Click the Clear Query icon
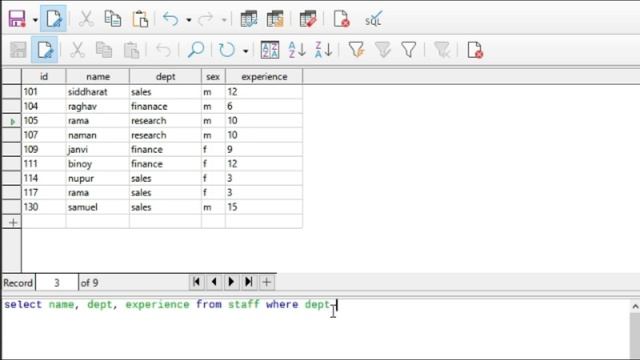Screen dimensions: 640x360 tap(341, 19)
